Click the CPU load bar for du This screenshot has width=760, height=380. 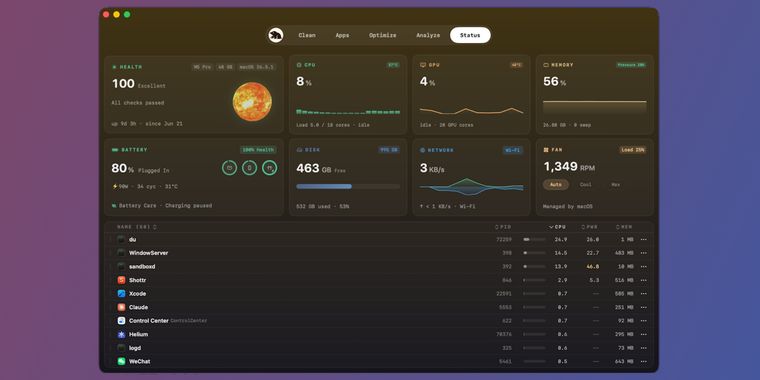pos(534,239)
